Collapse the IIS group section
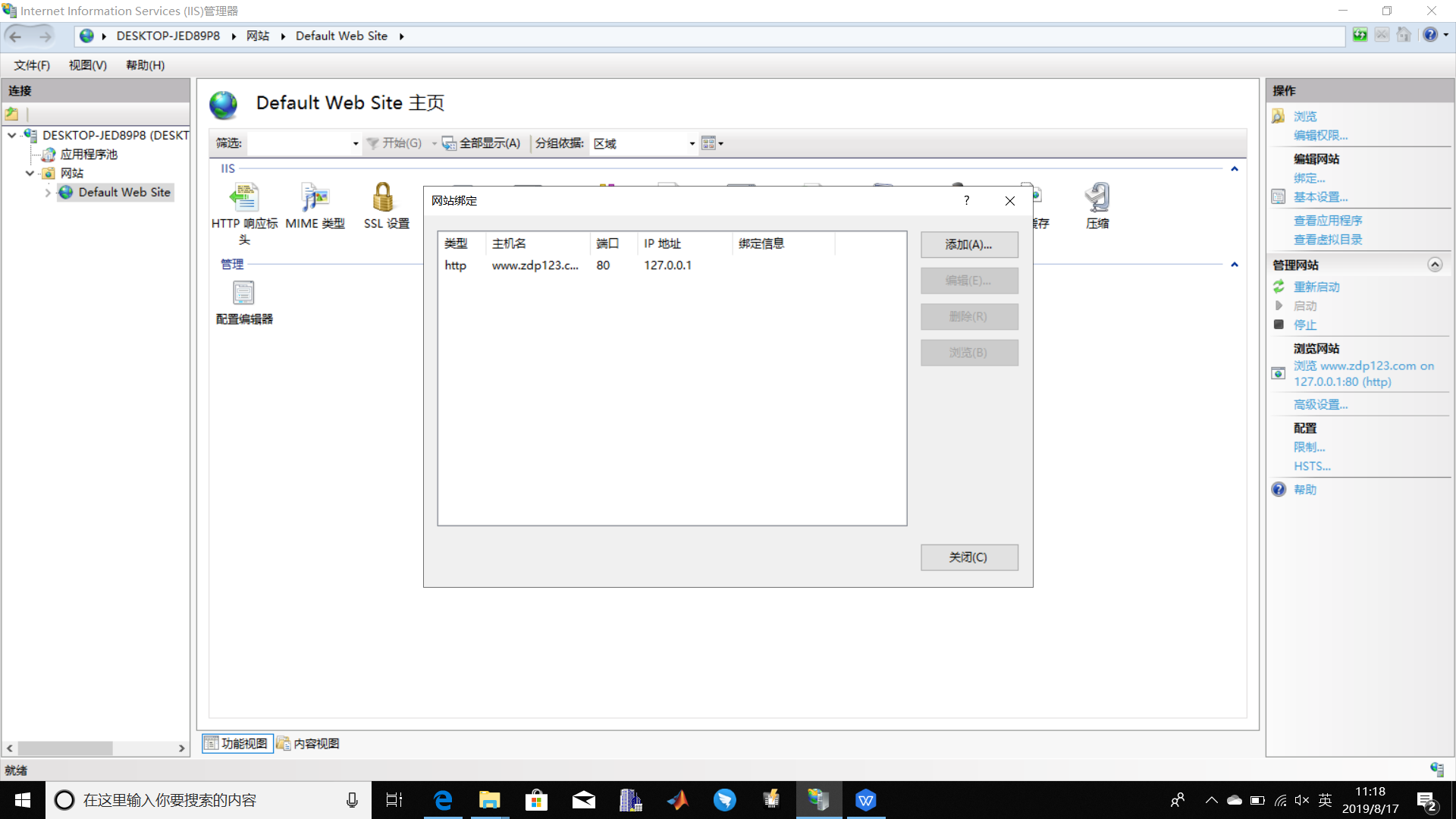This screenshot has width=1456, height=819. click(x=1235, y=169)
